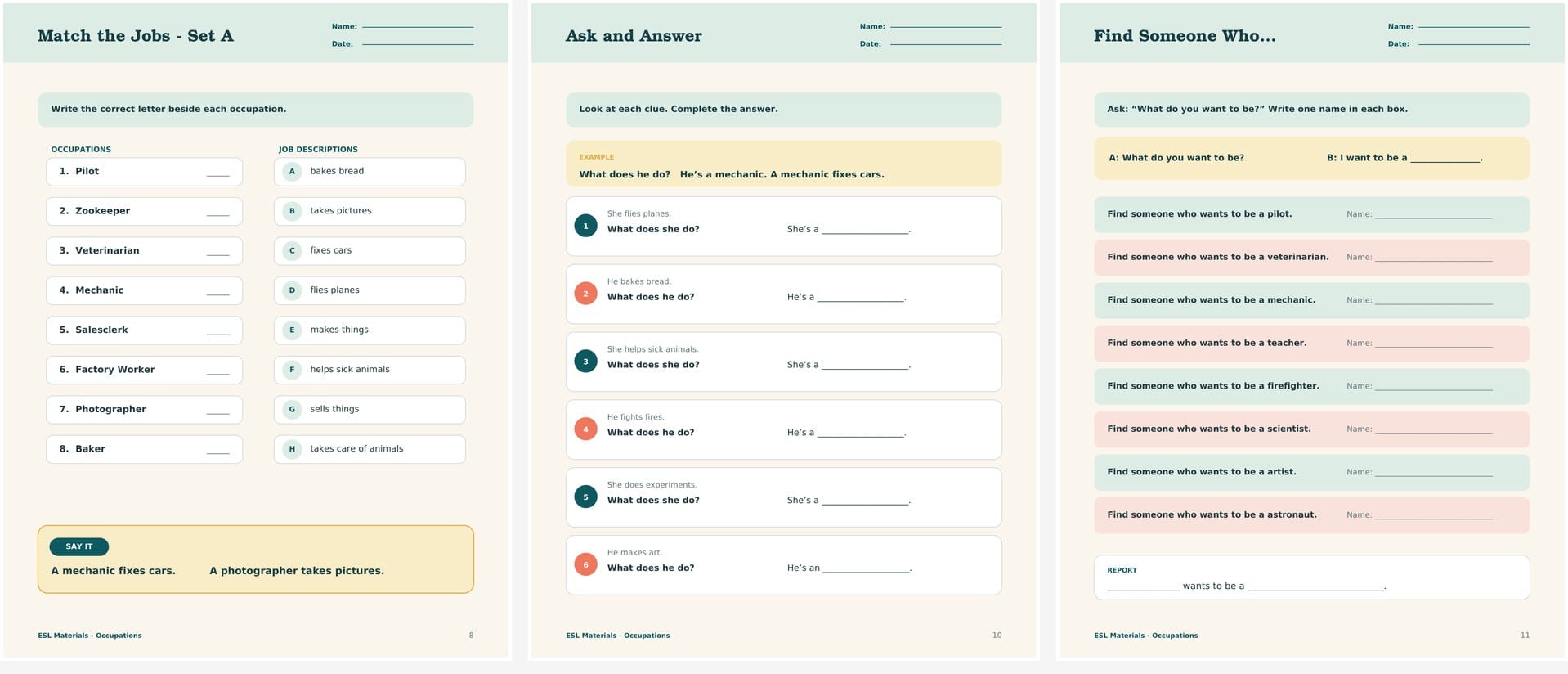Viewport: 1568px width, 674px height.
Task: Click the Date line on Match the Jobs page
Action: click(x=418, y=44)
